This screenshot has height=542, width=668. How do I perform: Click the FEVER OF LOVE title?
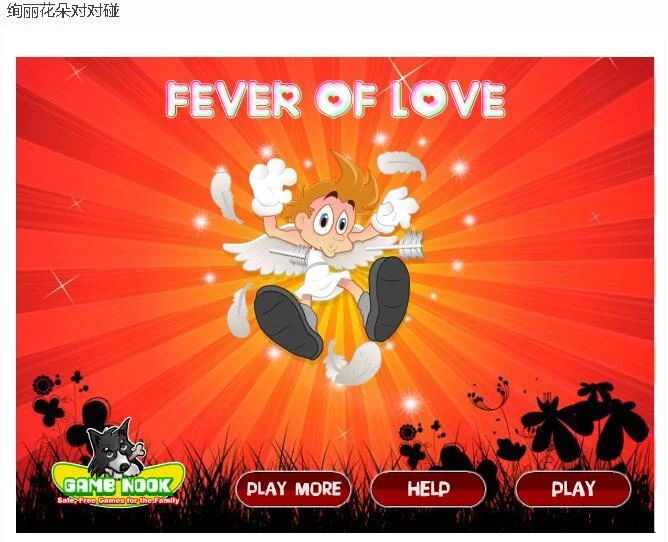pyautogui.click(x=336, y=99)
